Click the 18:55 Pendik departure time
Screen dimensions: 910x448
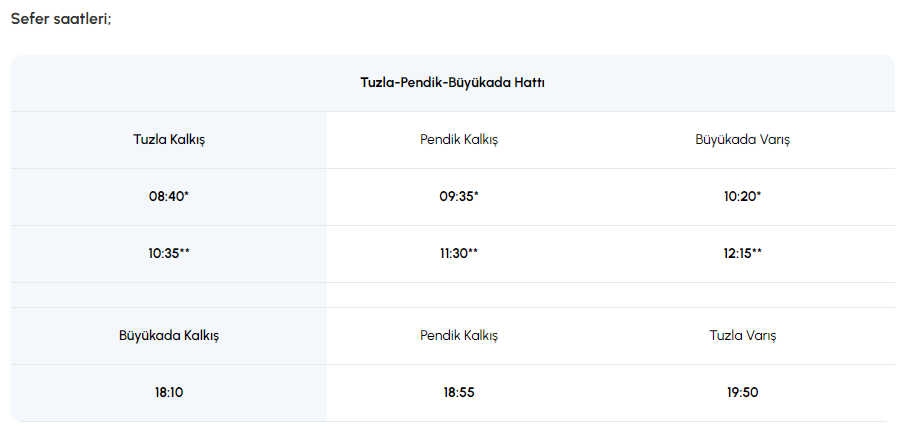tap(459, 393)
